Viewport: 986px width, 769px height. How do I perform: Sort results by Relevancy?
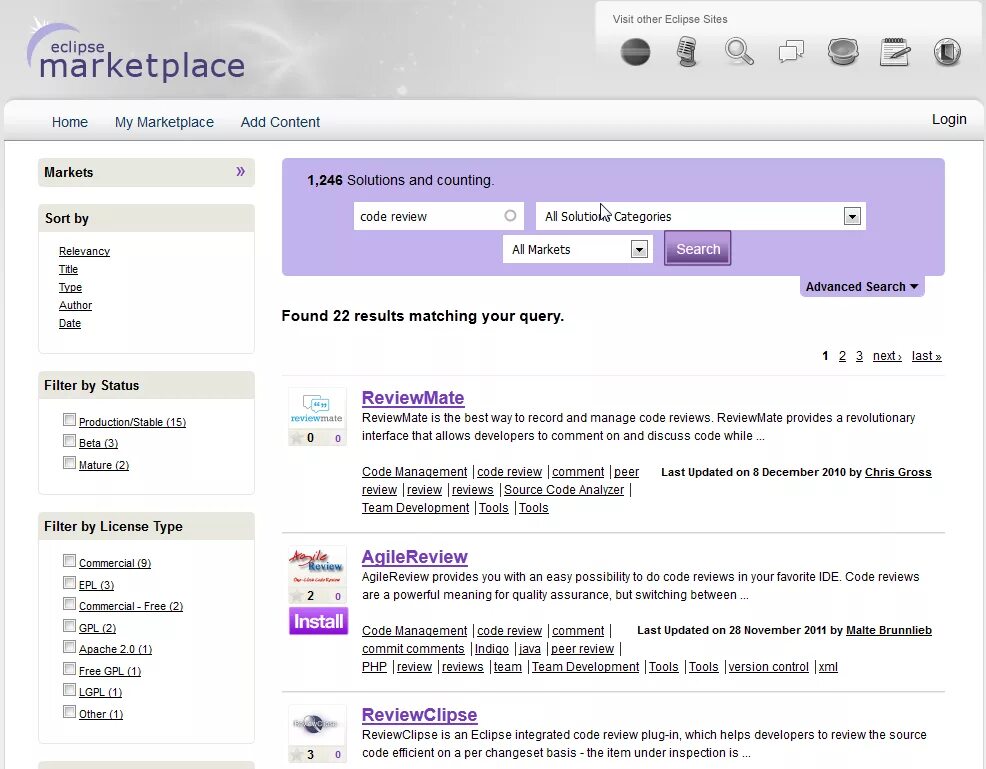coord(84,251)
